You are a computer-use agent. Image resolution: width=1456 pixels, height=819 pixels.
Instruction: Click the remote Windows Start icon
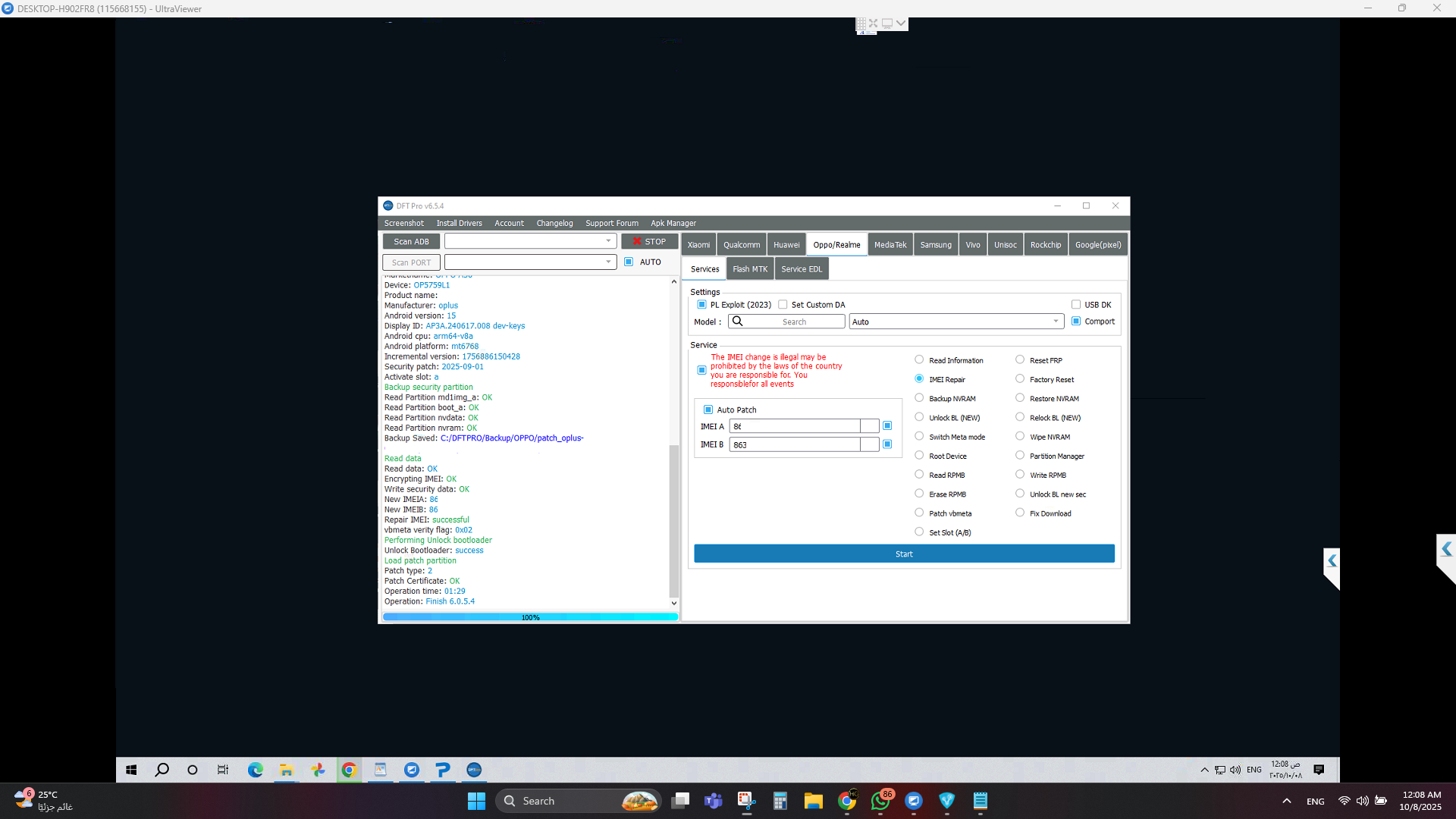coord(131,770)
